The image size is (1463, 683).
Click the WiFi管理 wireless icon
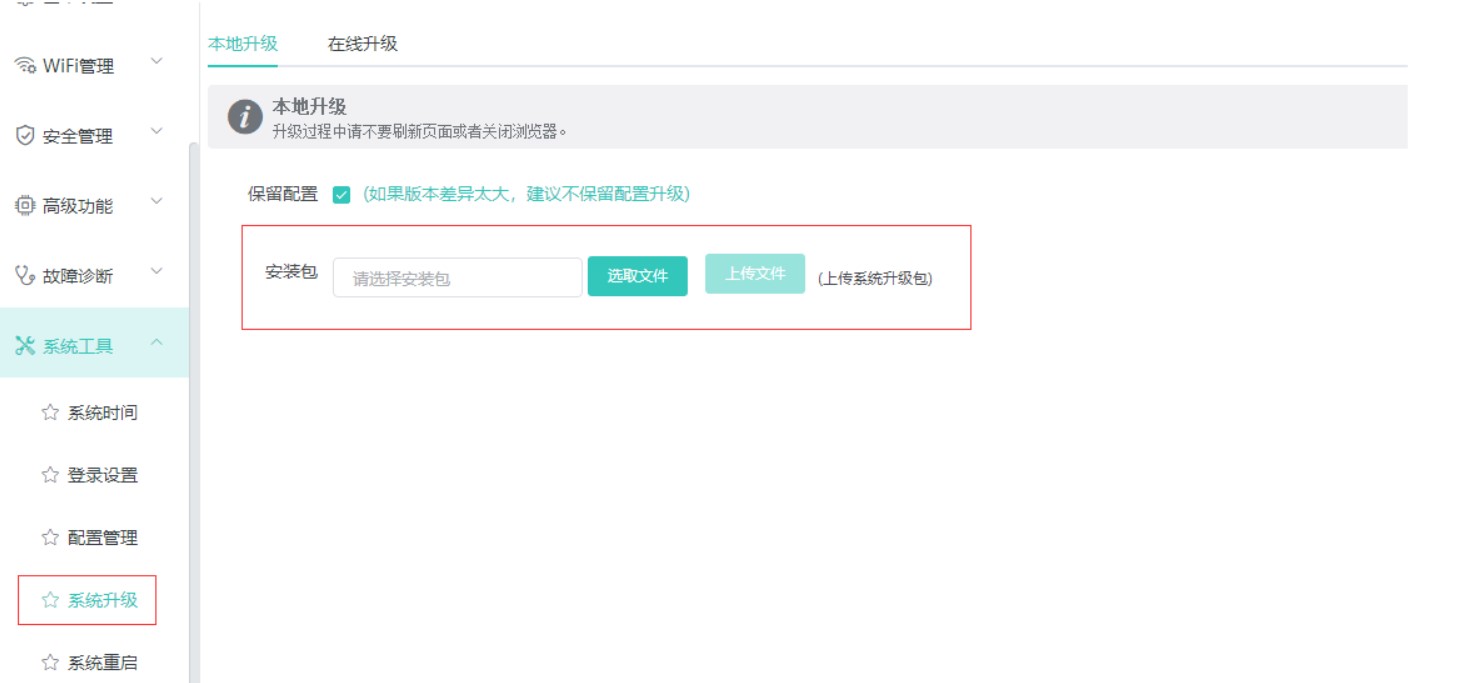pos(25,66)
